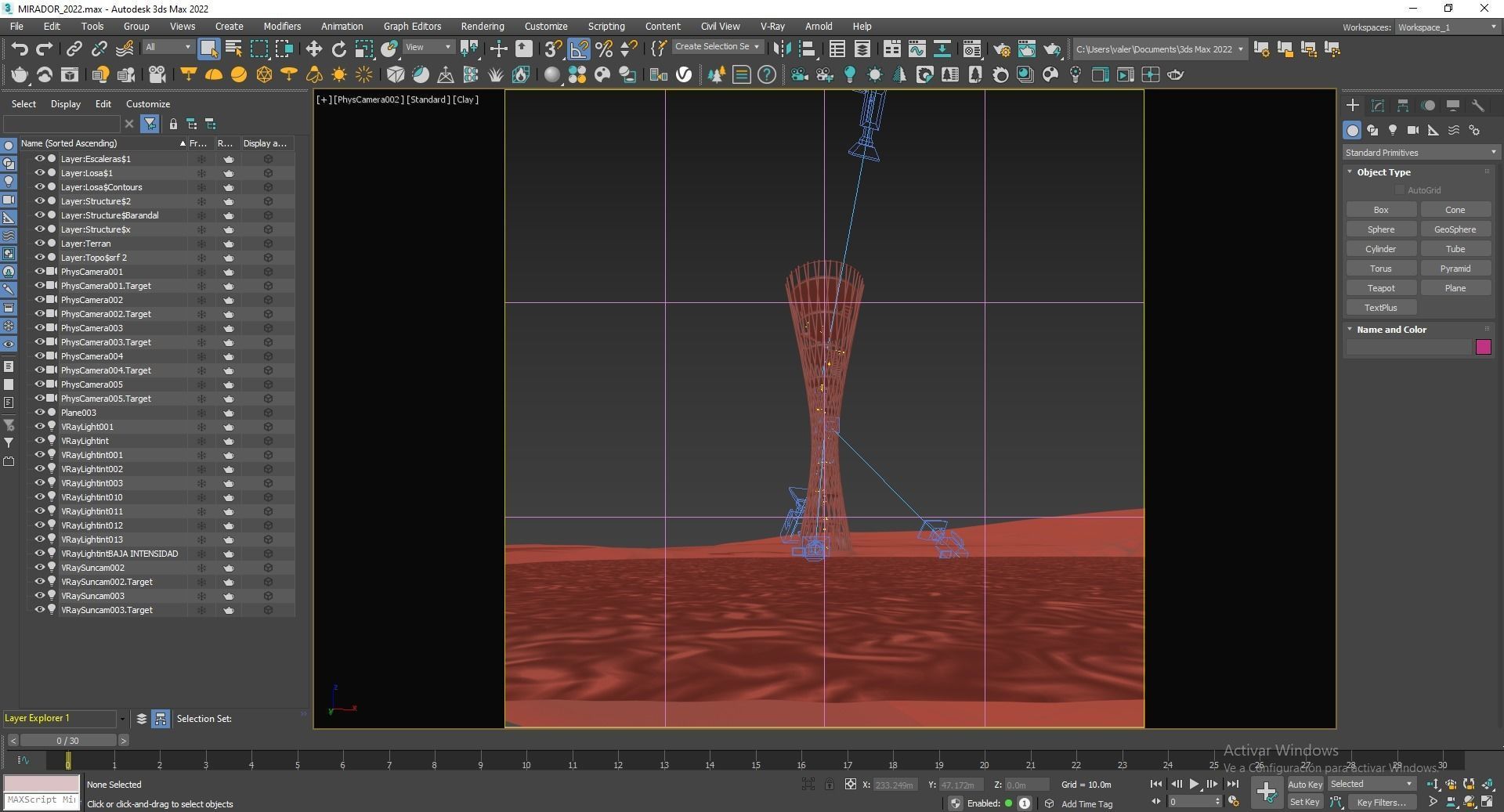Toggle visibility of Layer:Terran
The height and width of the screenshot is (812, 1504).
click(39, 244)
